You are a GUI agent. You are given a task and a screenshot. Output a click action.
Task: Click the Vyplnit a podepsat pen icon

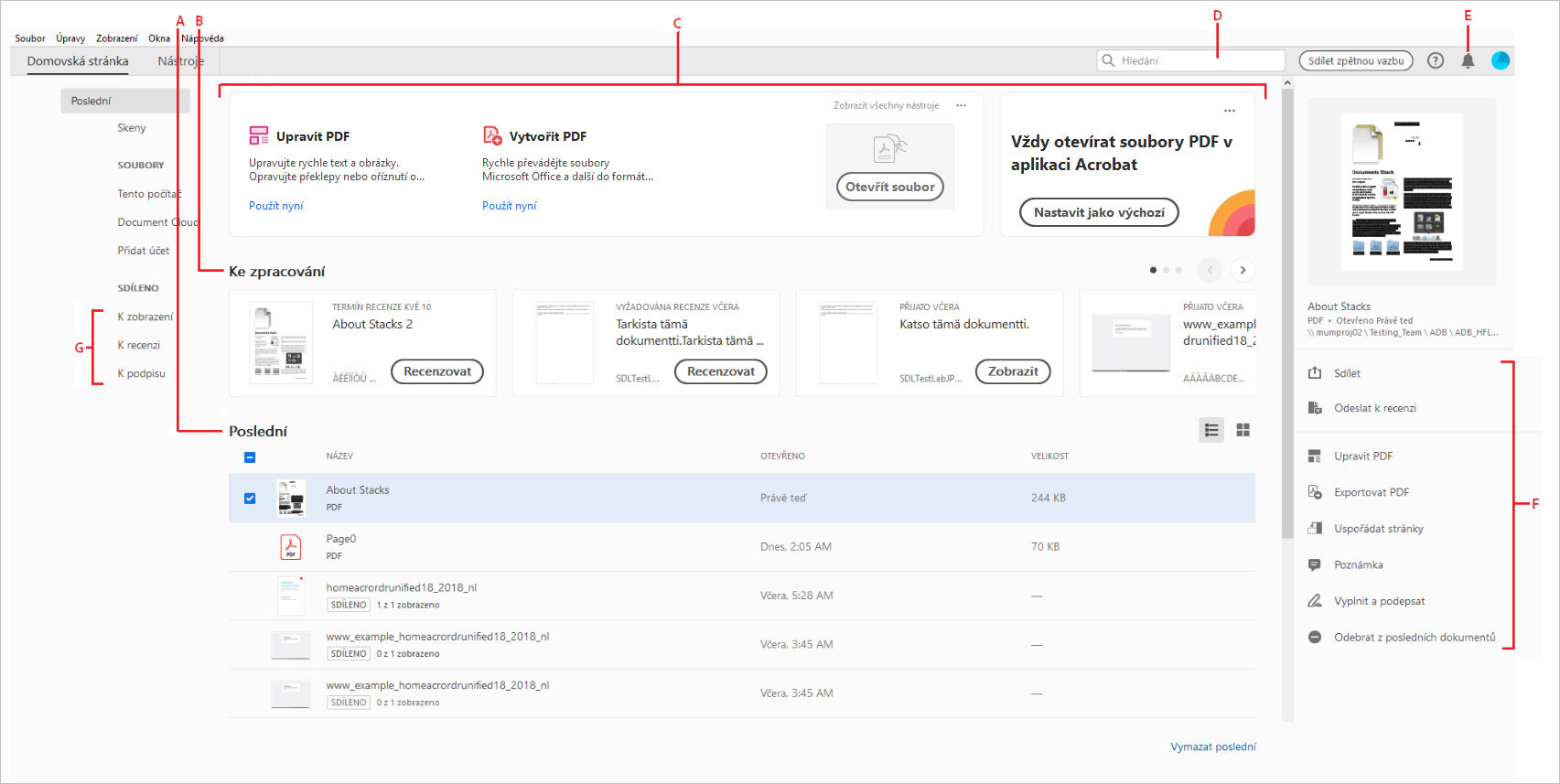pyautogui.click(x=1315, y=601)
